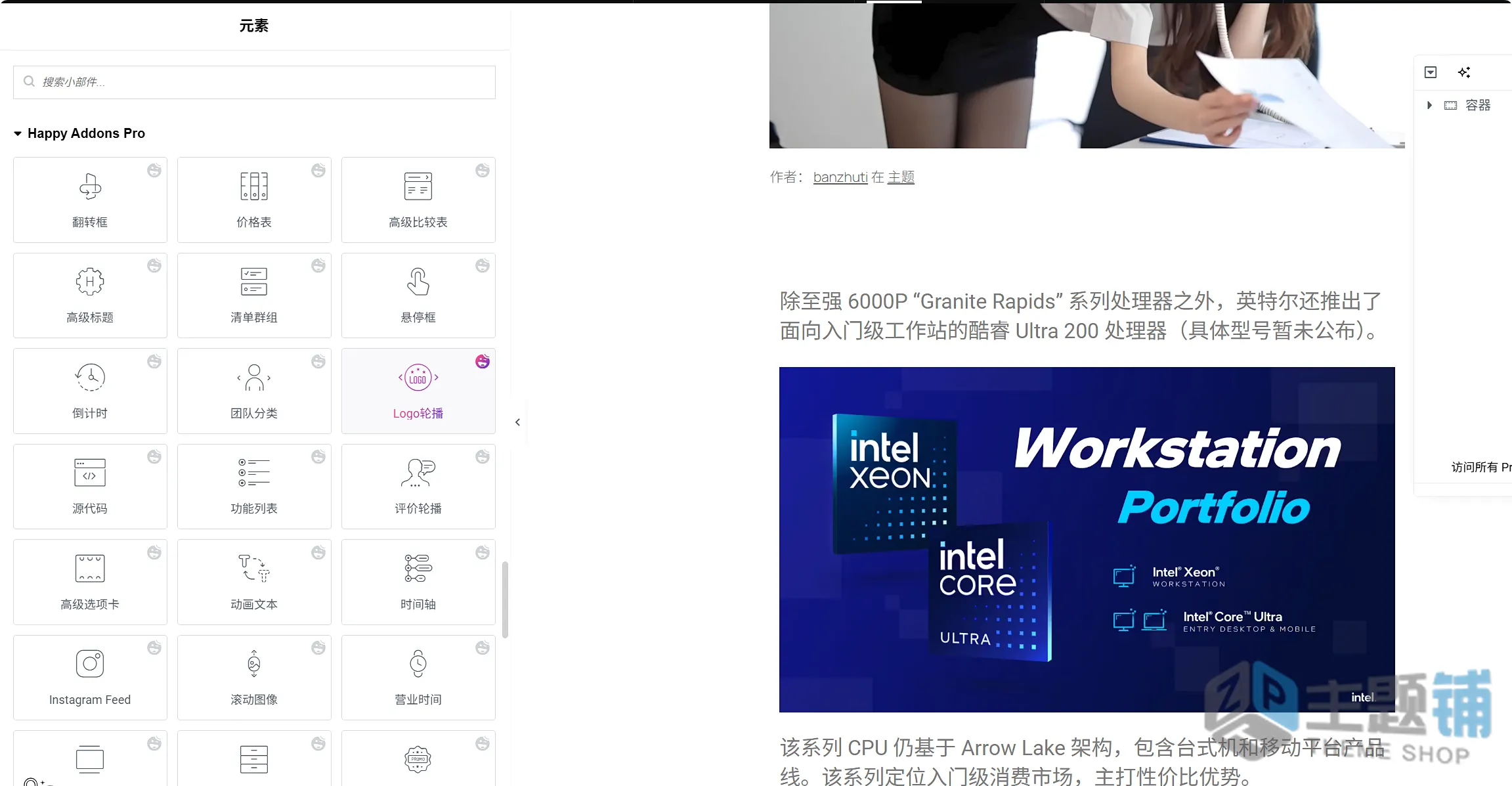Viewport: 1512px width, 786px height.
Task: Click the 搜索小部件 search field
Action: [254, 82]
